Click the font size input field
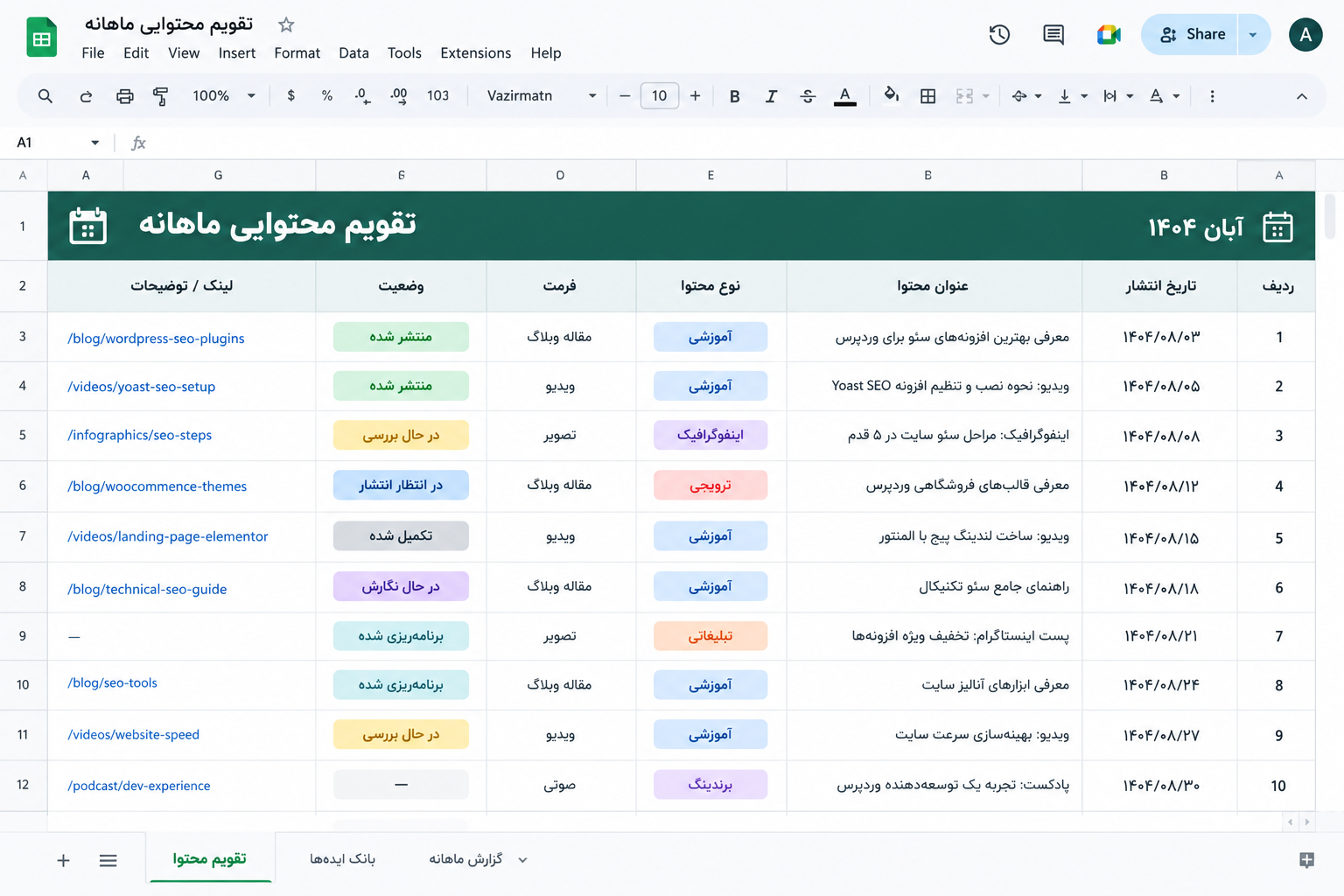Image resolution: width=1344 pixels, height=896 pixels. pyautogui.click(x=660, y=96)
